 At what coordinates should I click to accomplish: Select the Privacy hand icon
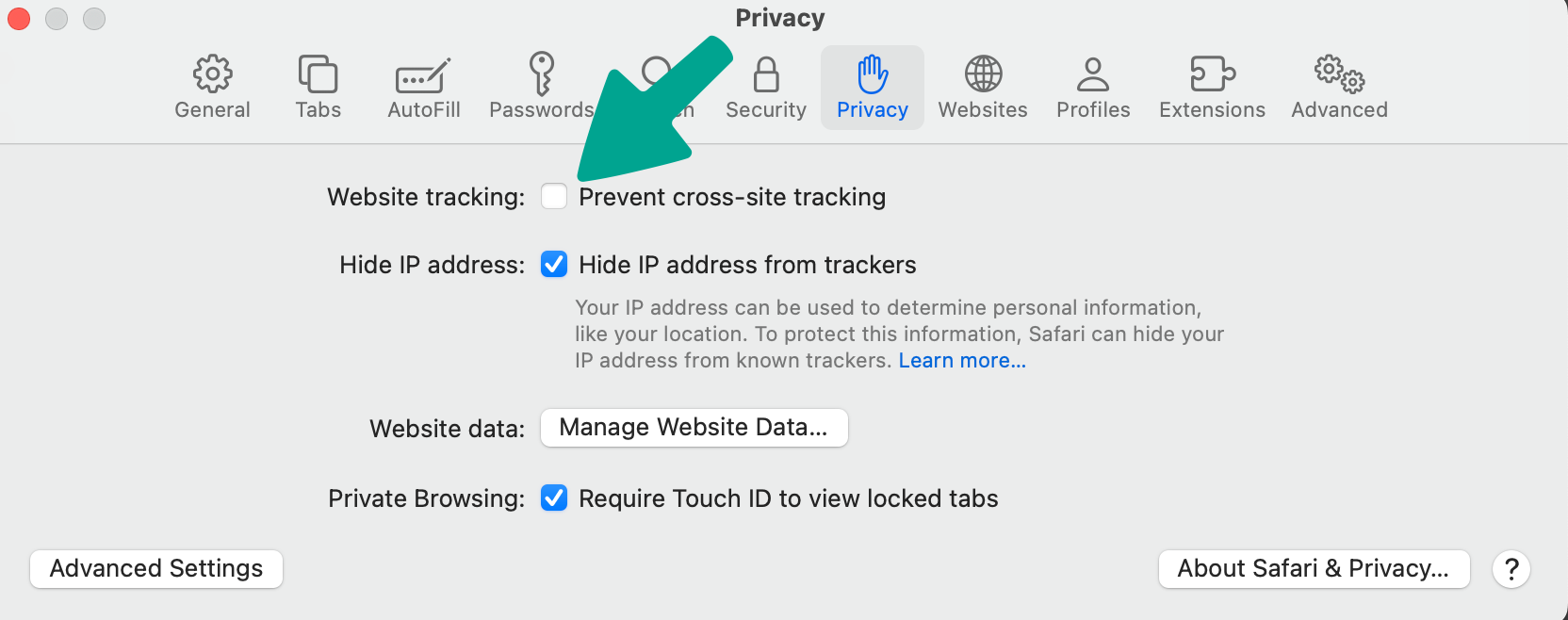pyautogui.click(x=873, y=73)
